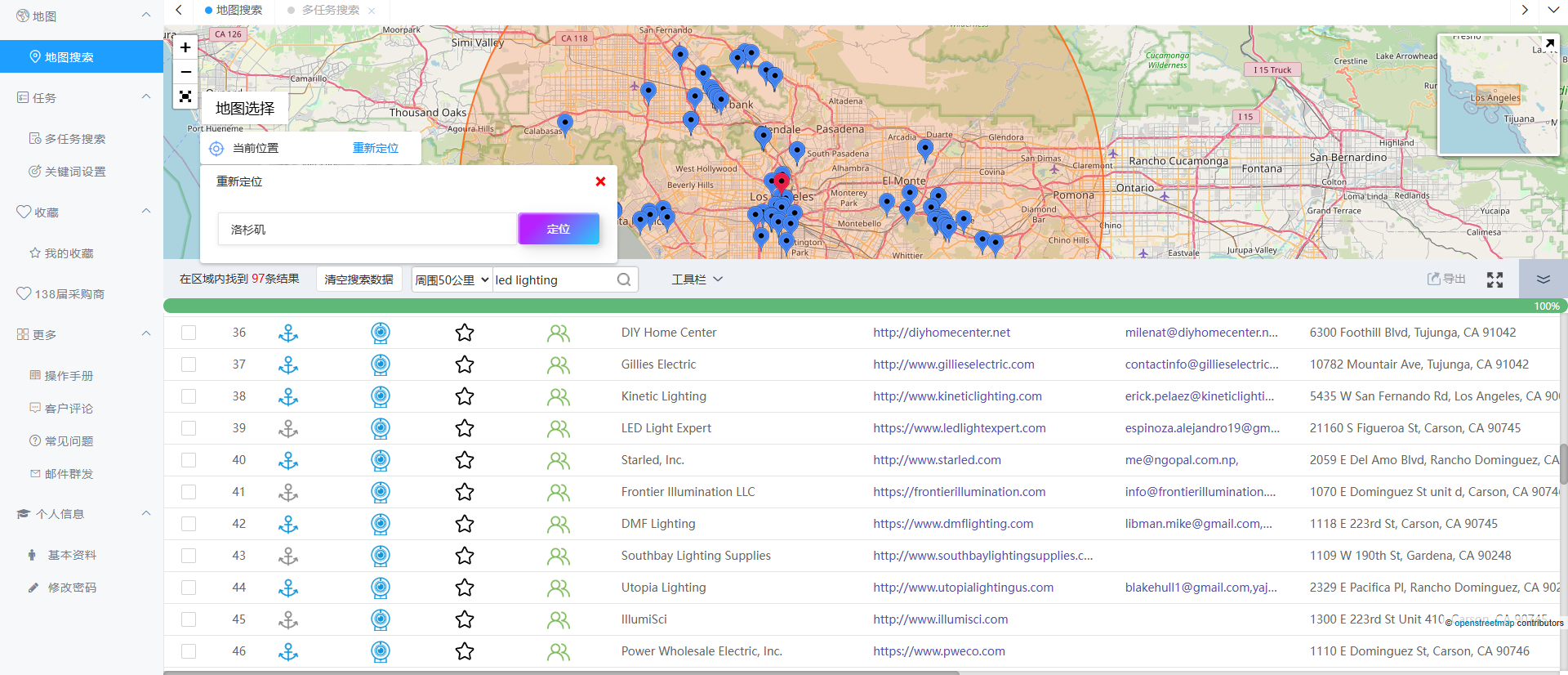Click the favorite star for DIY Home Center
Image resolution: width=1568 pixels, height=675 pixels.
tap(465, 333)
